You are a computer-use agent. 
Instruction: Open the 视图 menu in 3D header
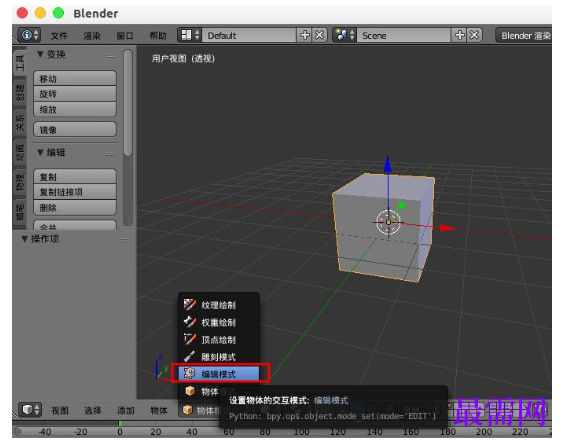click(59, 411)
